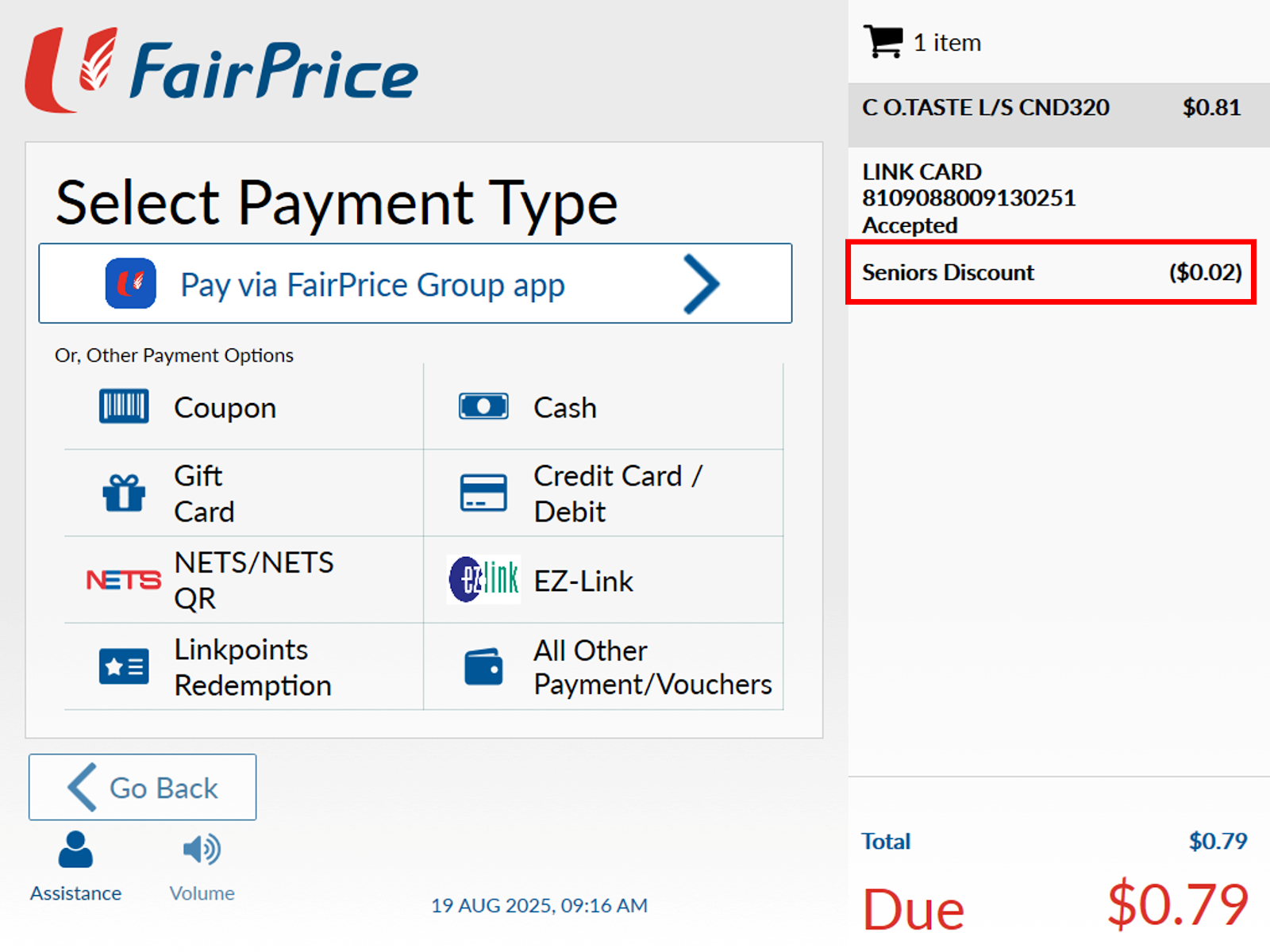This screenshot has width=1270, height=952.
Task: Select the Cash banknote icon
Action: pyautogui.click(x=483, y=406)
